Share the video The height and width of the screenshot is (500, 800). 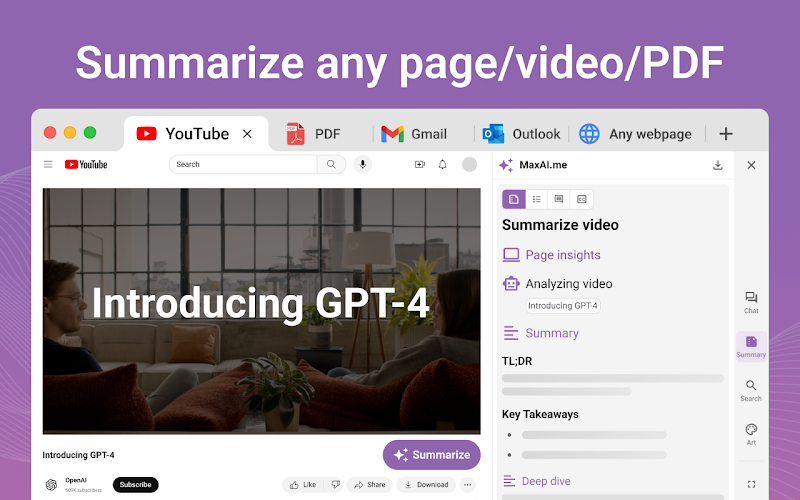369,485
